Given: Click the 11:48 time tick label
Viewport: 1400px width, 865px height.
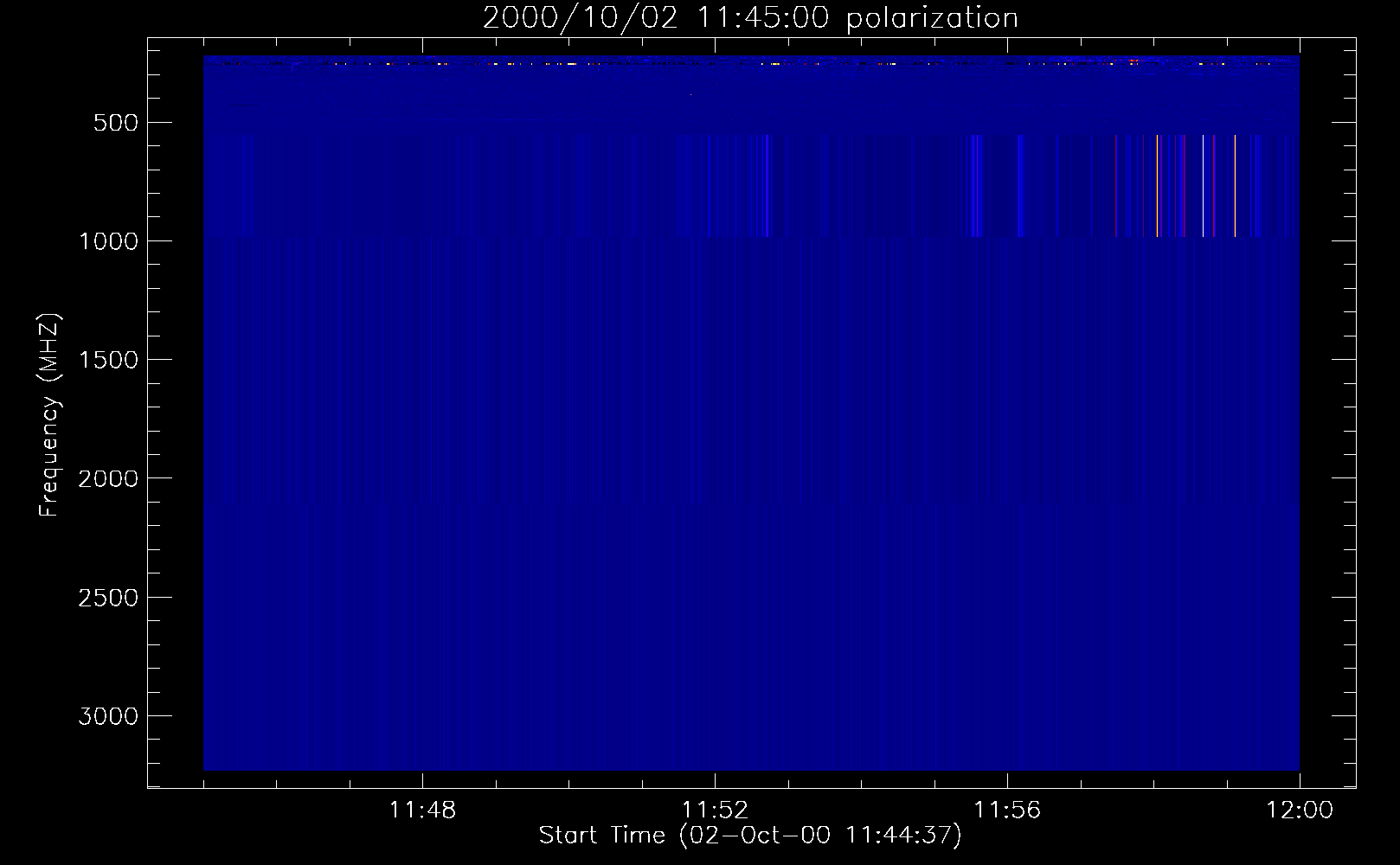Looking at the screenshot, I should [x=422, y=811].
